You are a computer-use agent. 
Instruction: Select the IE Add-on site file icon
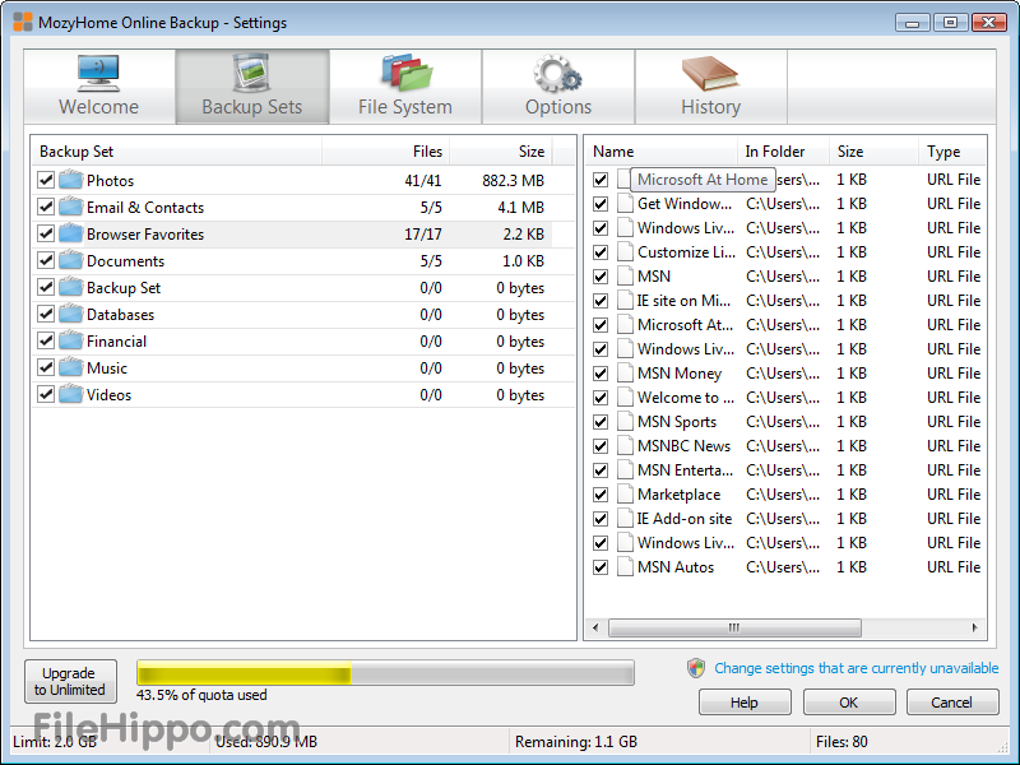click(x=625, y=518)
